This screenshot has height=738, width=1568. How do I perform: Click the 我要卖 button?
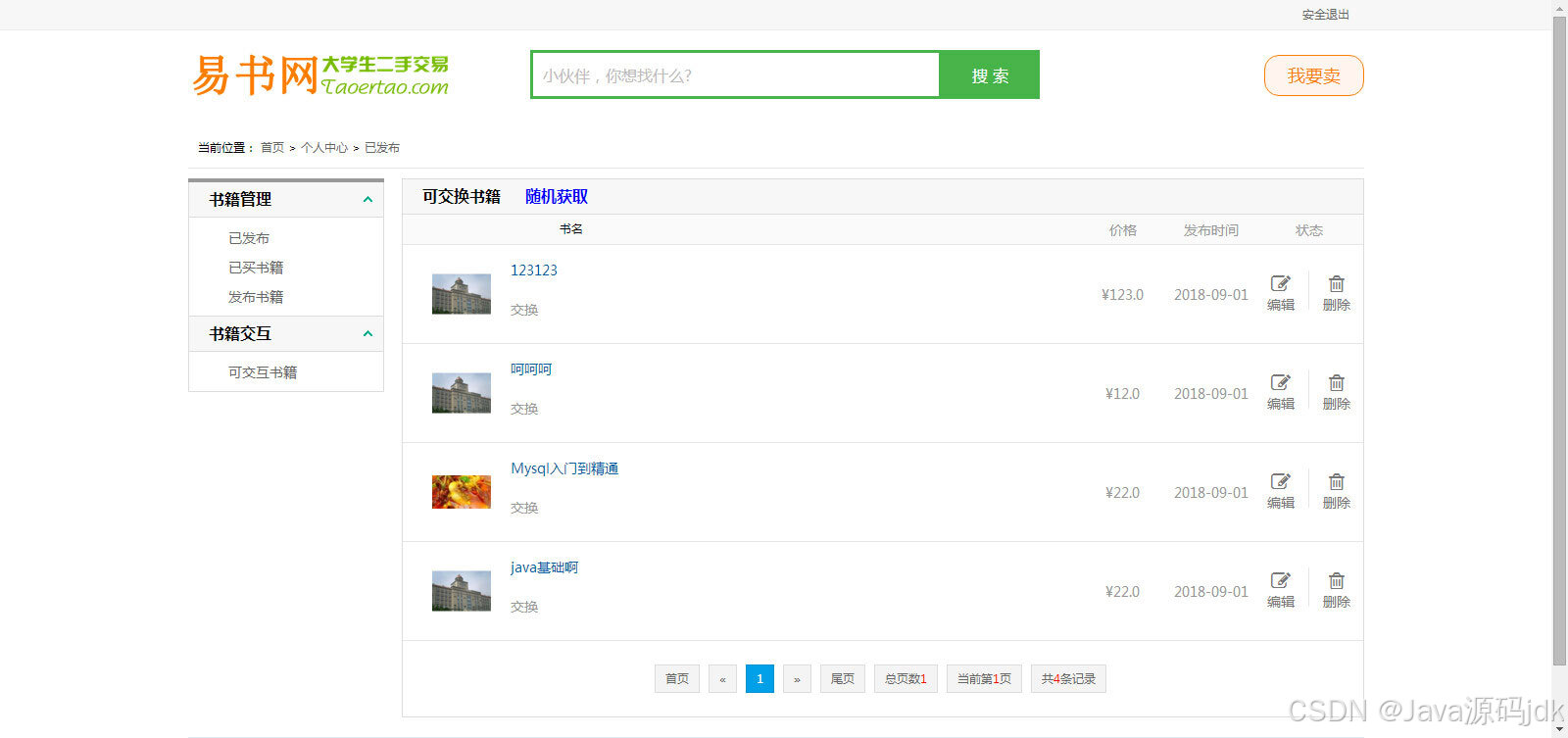pos(1314,75)
